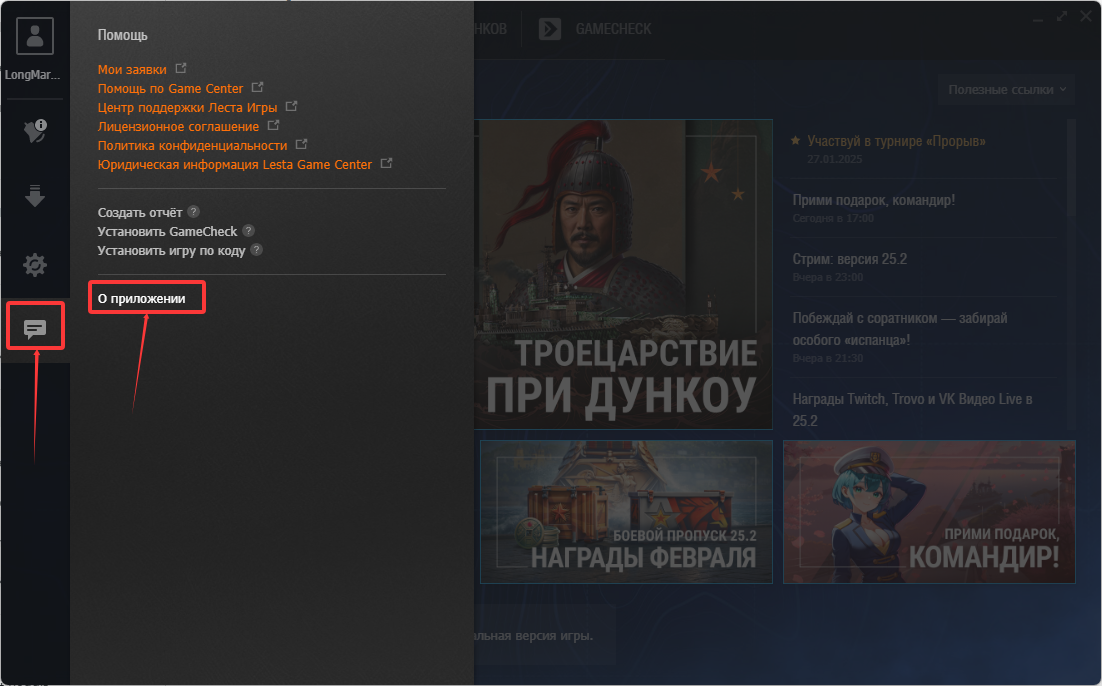Click external icon beside Юридическая информация Lesta Game Center
1102x686 pixels.
point(386,163)
